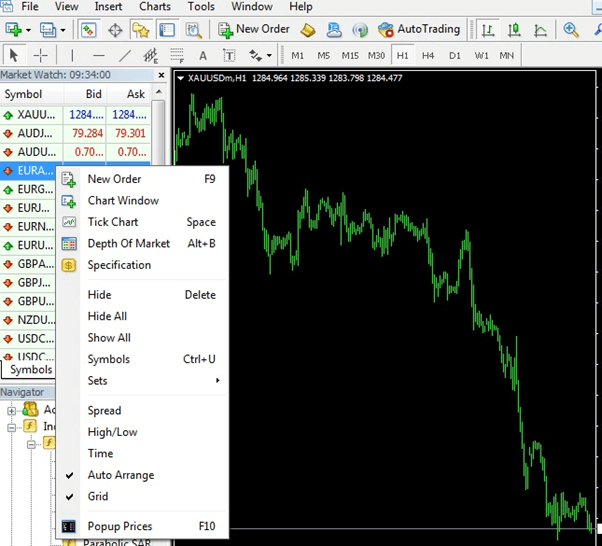Select the Cursor arrow tool
This screenshot has width=602, height=546.
pos(14,56)
